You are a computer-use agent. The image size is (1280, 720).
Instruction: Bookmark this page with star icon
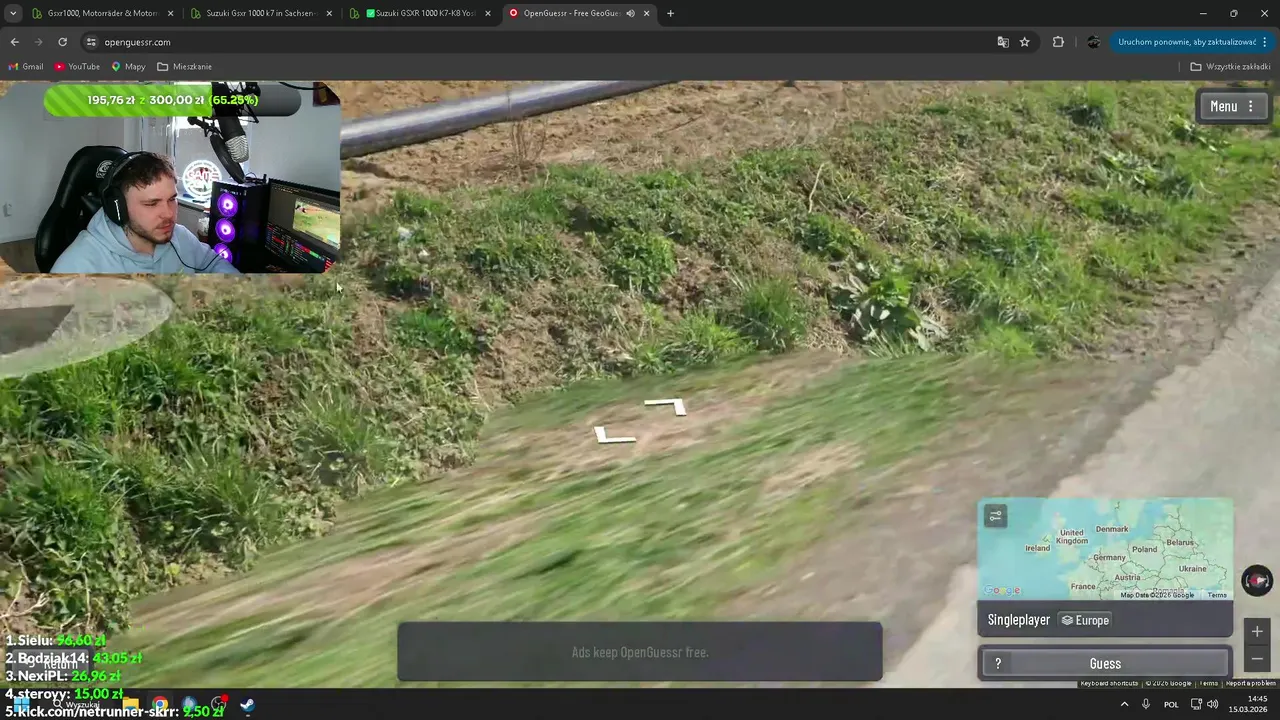point(1025,42)
